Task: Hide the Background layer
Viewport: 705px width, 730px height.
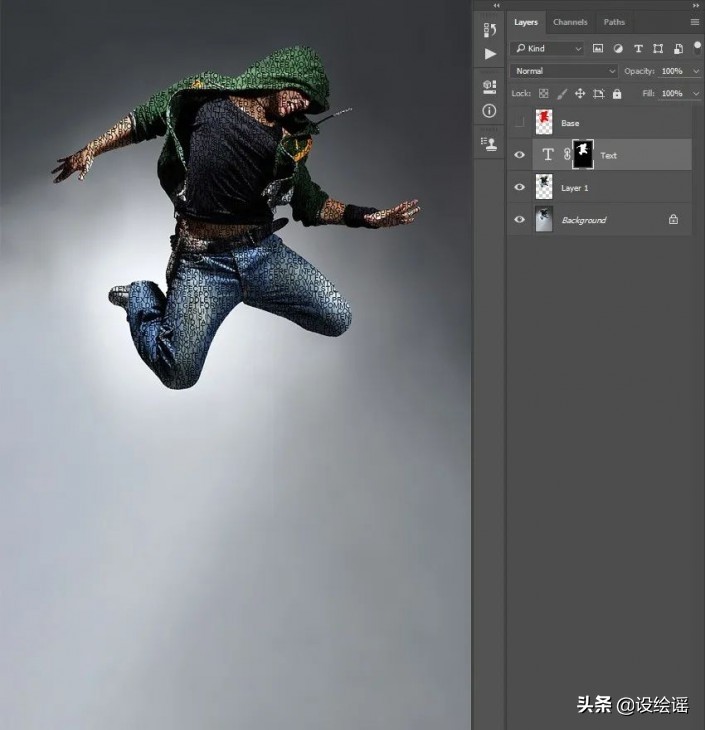Action: coord(519,220)
